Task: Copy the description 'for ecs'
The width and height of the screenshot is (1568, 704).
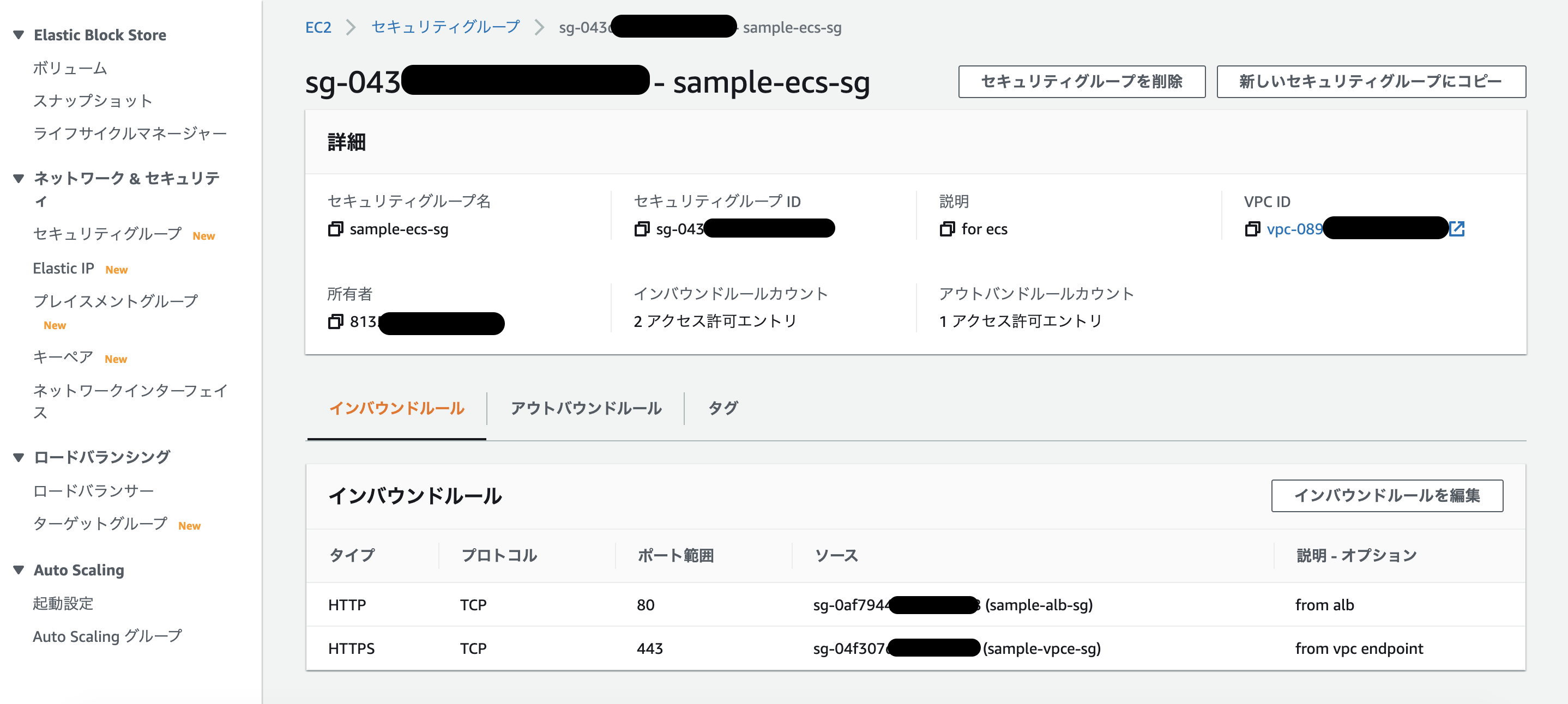Action: [x=947, y=229]
